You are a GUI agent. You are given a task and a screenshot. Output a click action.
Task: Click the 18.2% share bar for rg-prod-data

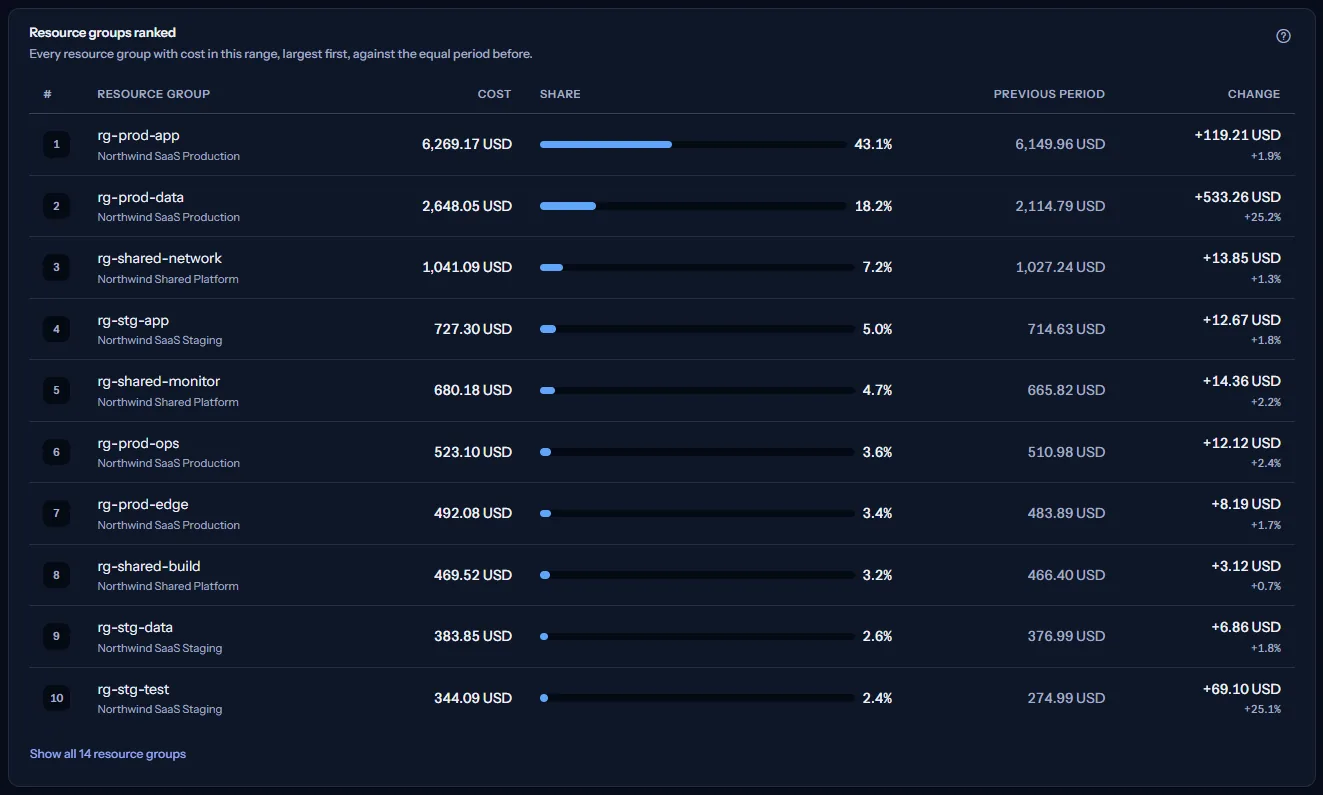pos(693,207)
